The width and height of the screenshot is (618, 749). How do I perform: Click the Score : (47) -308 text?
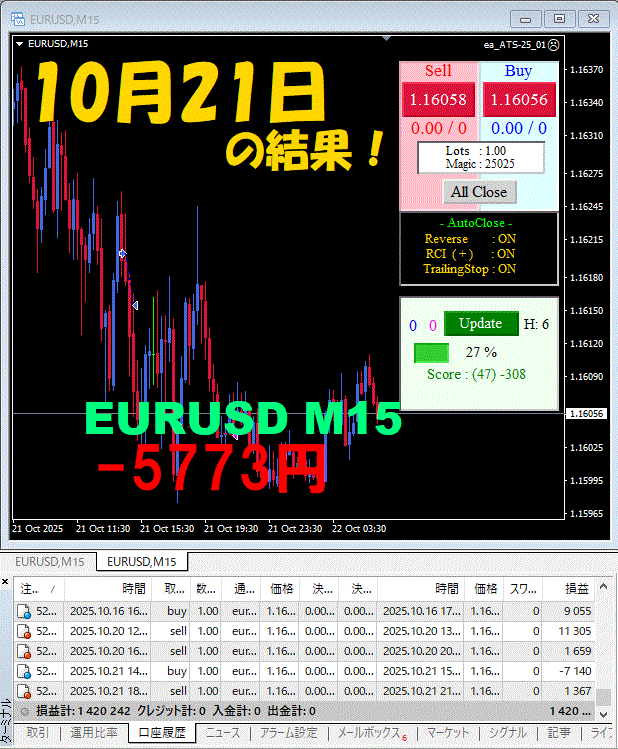[476, 374]
